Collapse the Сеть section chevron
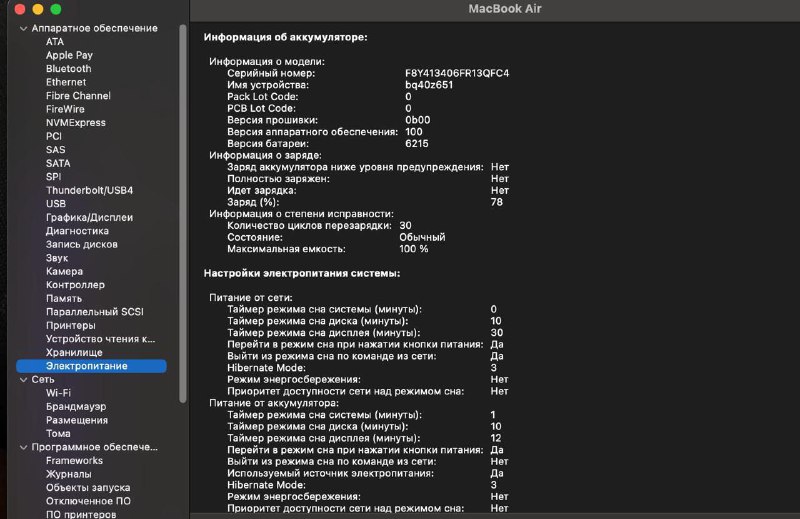800x519 pixels. pyautogui.click(x=23, y=380)
